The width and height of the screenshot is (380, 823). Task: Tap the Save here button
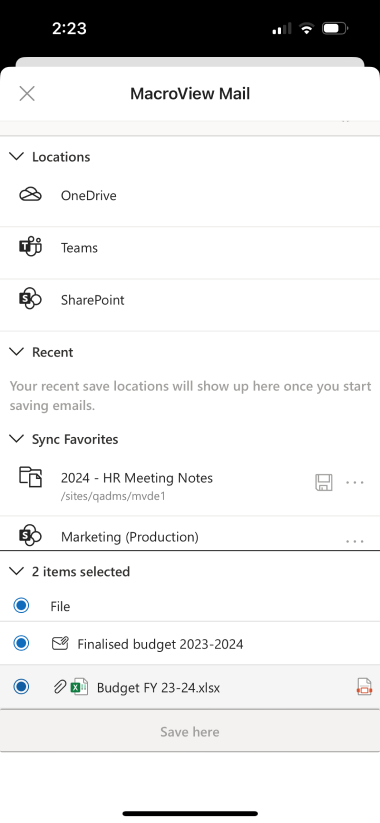190,731
